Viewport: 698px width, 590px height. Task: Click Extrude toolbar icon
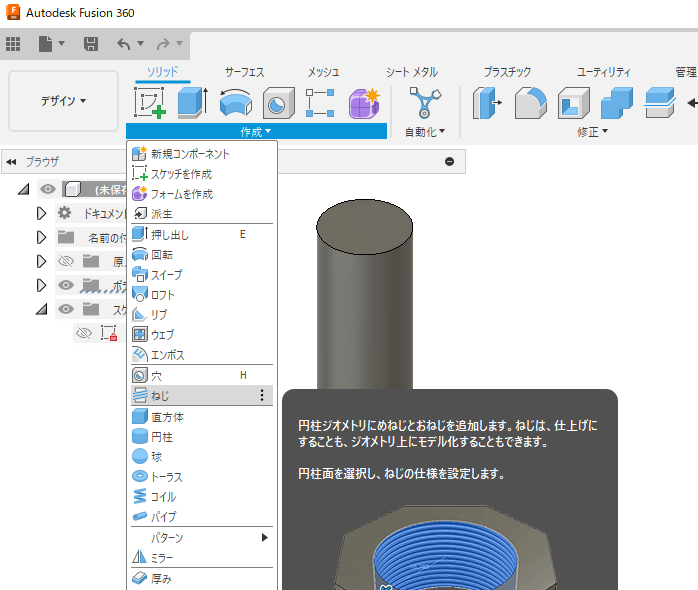click(192, 103)
